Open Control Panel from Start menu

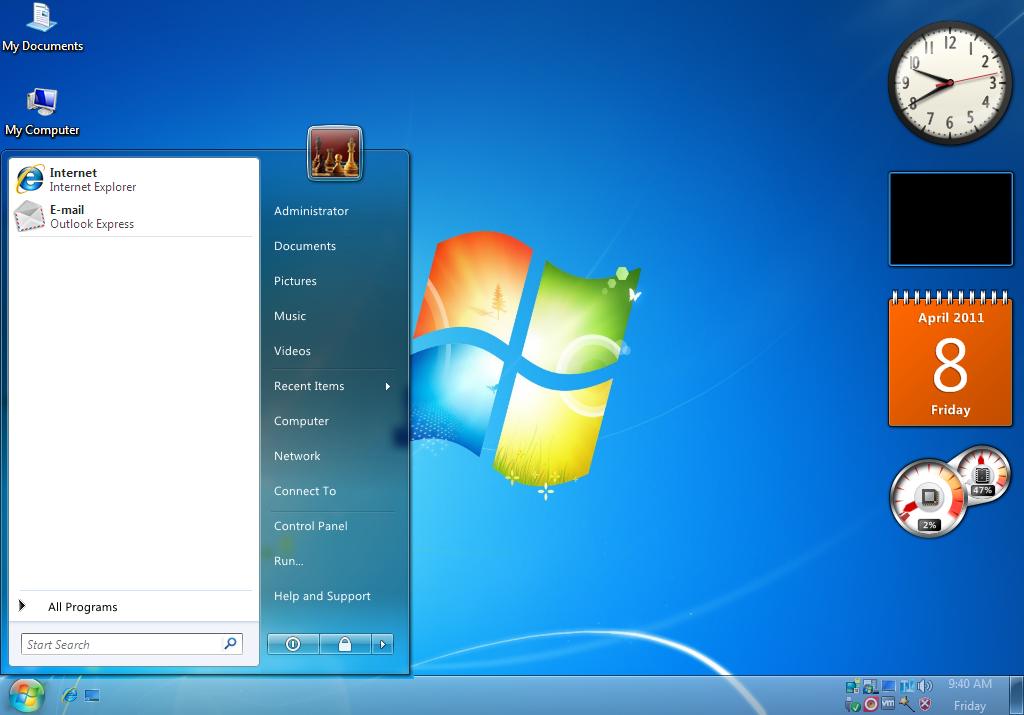pos(311,526)
